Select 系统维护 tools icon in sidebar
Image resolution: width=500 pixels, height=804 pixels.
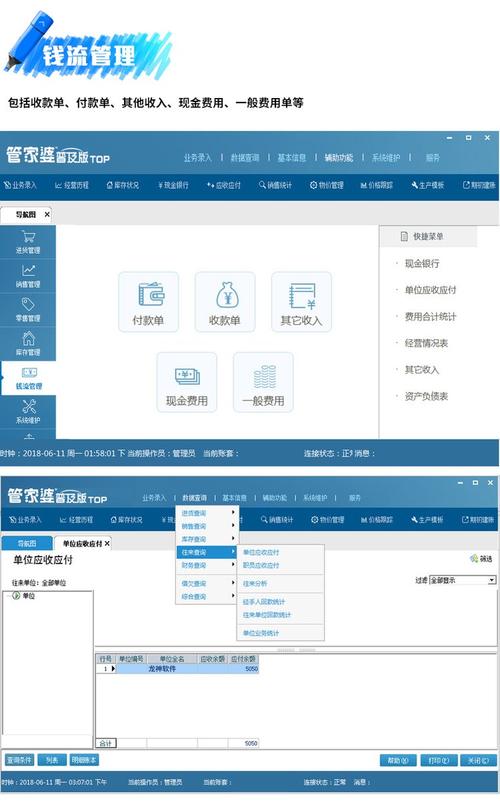click(x=28, y=412)
